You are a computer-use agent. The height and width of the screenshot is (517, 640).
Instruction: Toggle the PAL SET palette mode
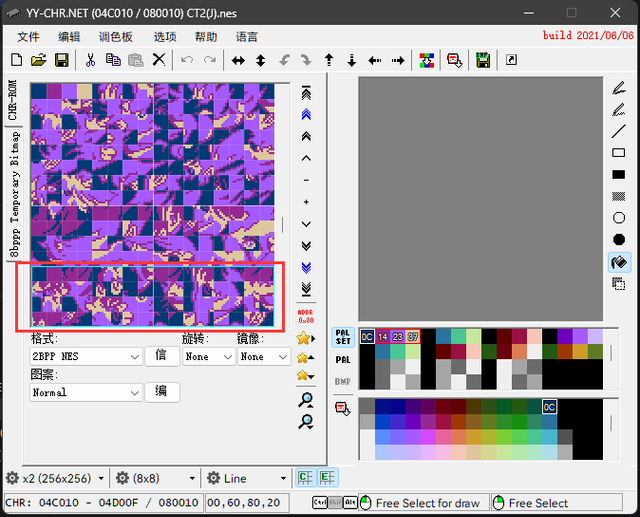[343, 337]
